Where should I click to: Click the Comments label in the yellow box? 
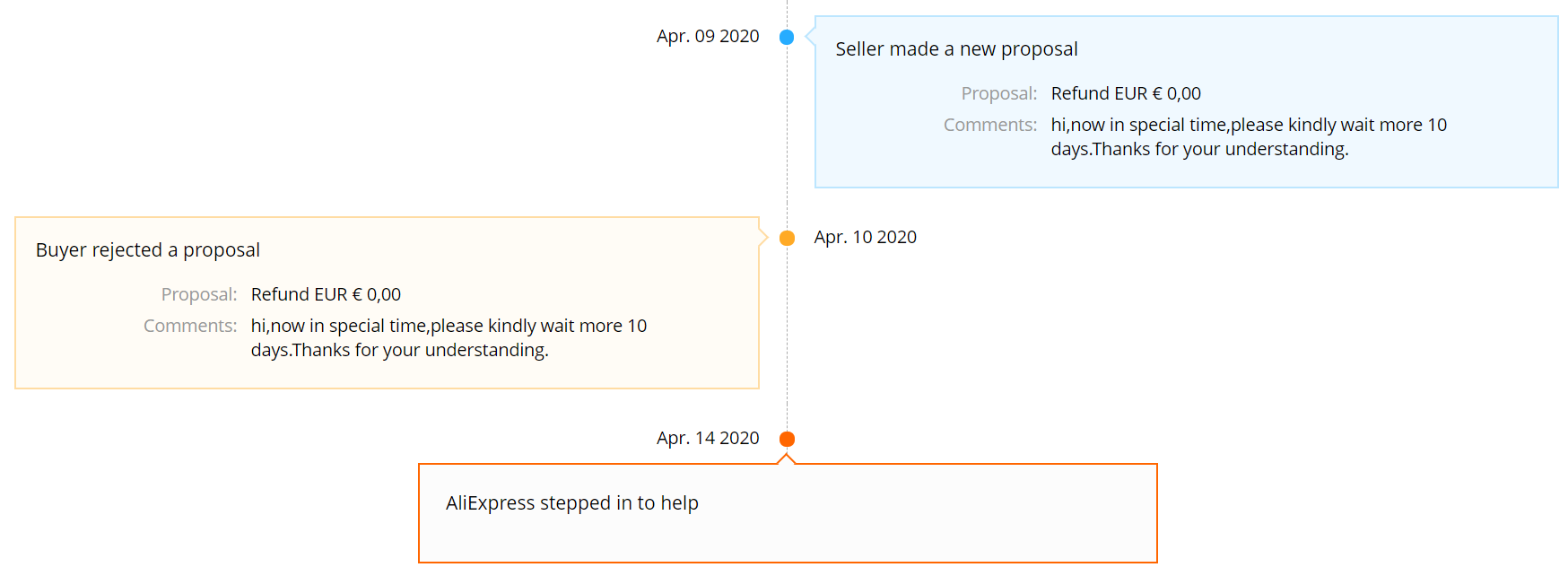[x=190, y=326]
